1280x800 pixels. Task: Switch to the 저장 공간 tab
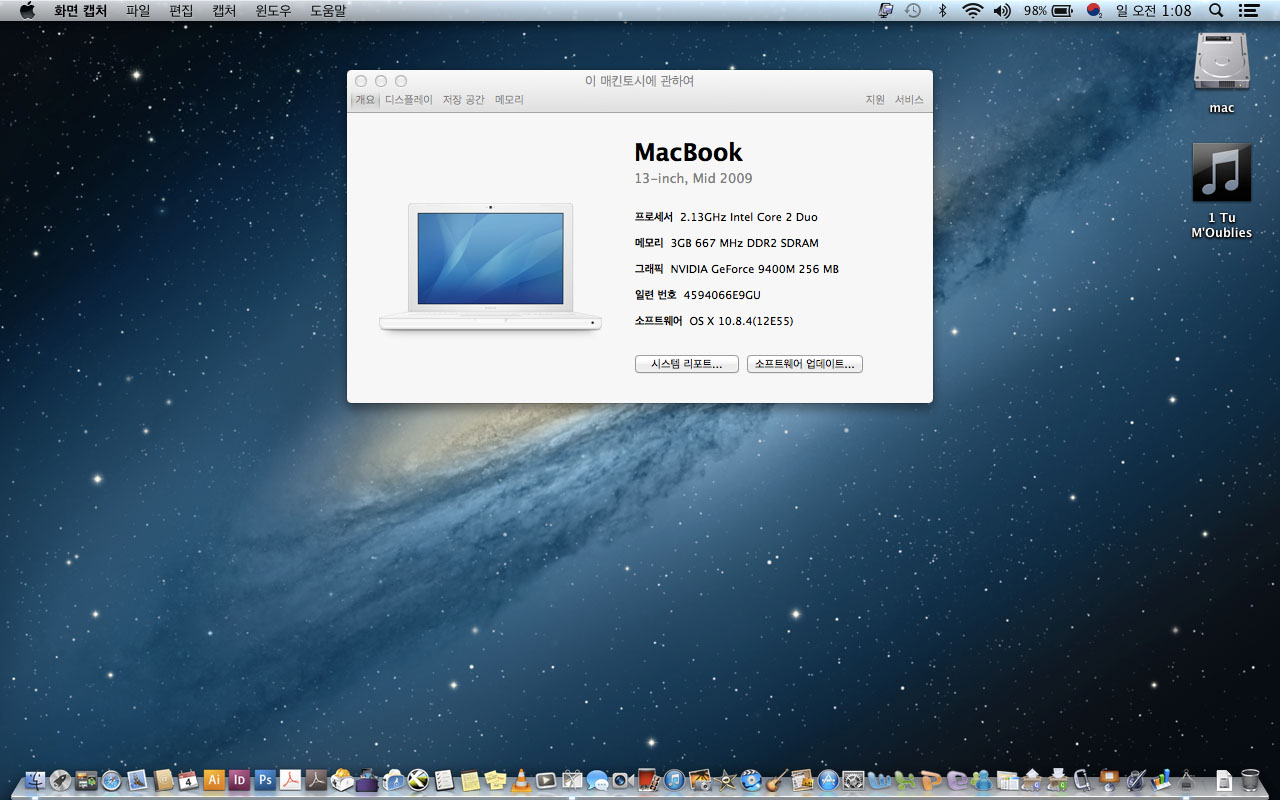[x=463, y=100]
